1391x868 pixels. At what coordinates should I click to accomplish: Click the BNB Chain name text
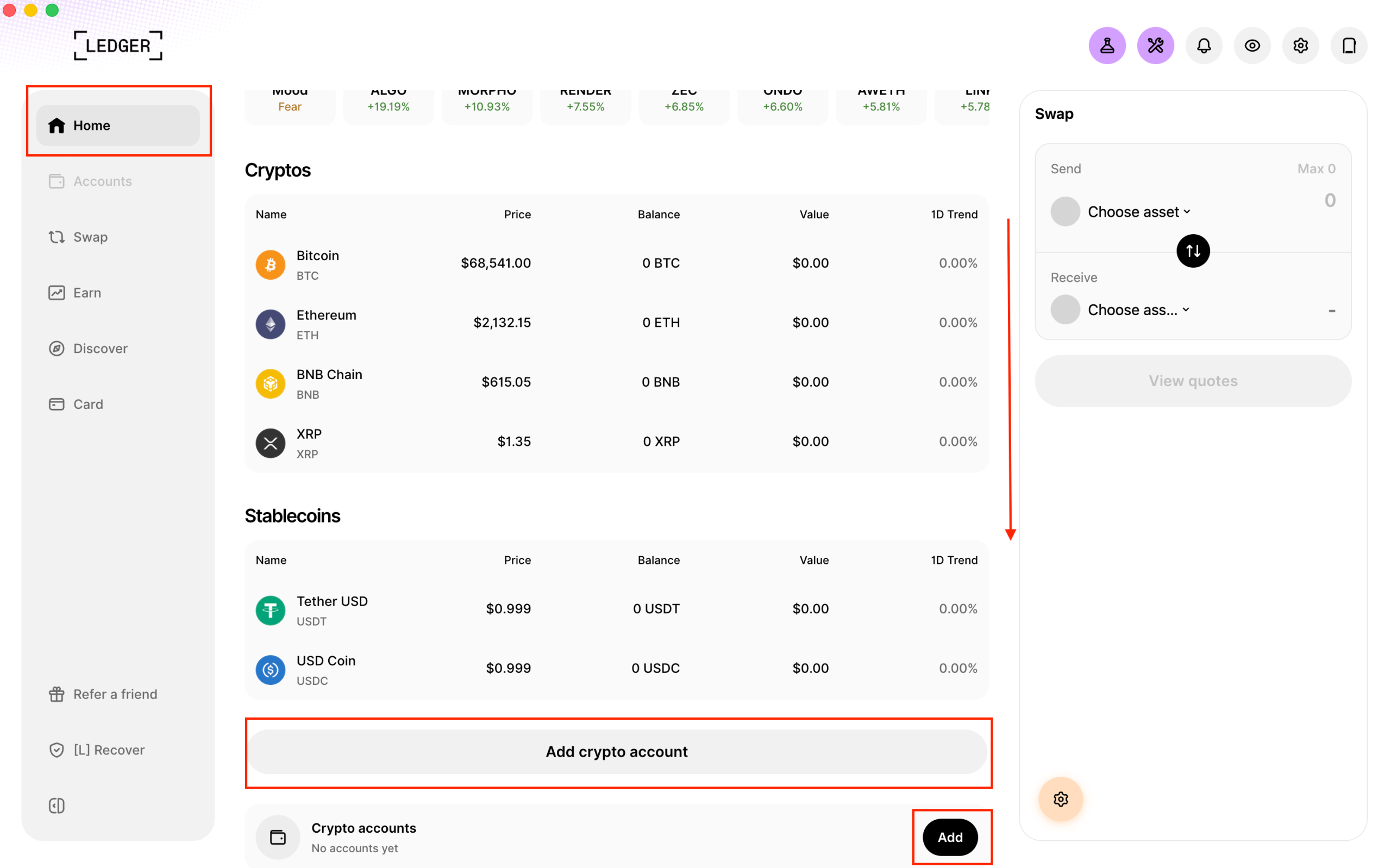click(x=329, y=374)
